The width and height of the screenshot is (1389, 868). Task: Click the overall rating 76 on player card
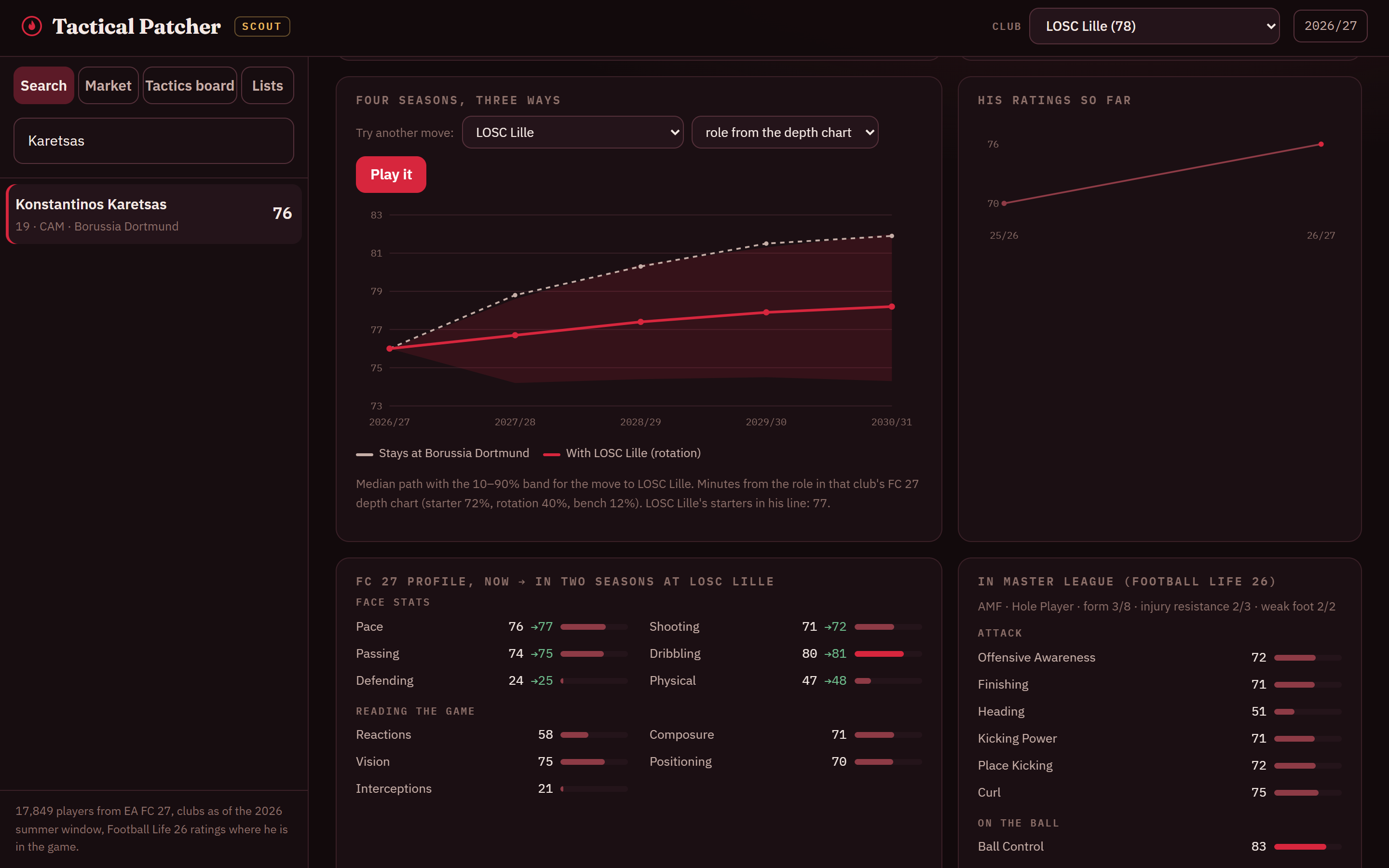click(x=282, y=214)
